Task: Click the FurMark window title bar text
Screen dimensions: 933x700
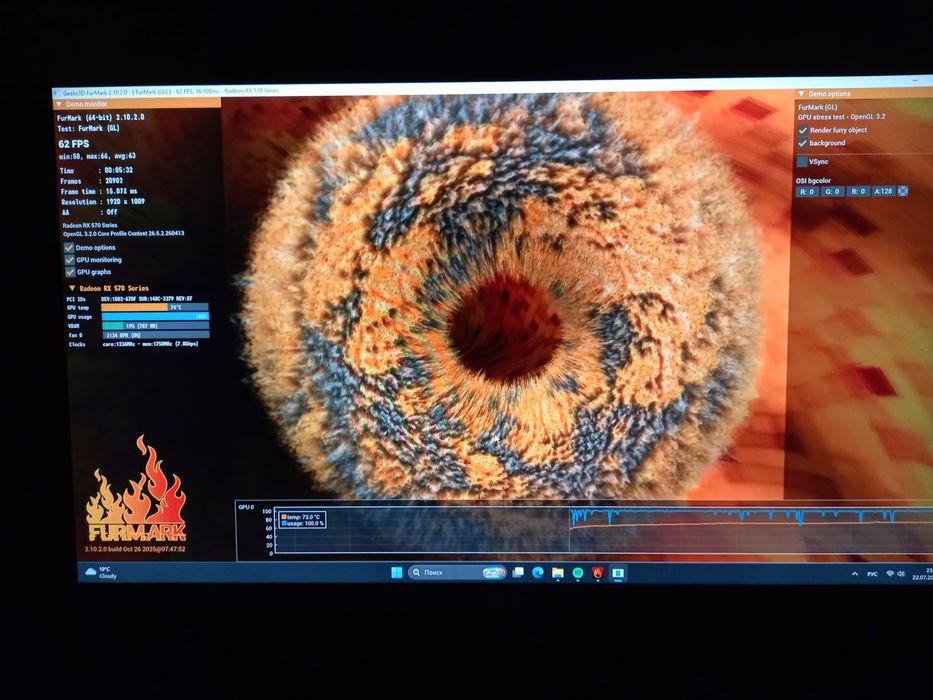Action: (171, 92)
